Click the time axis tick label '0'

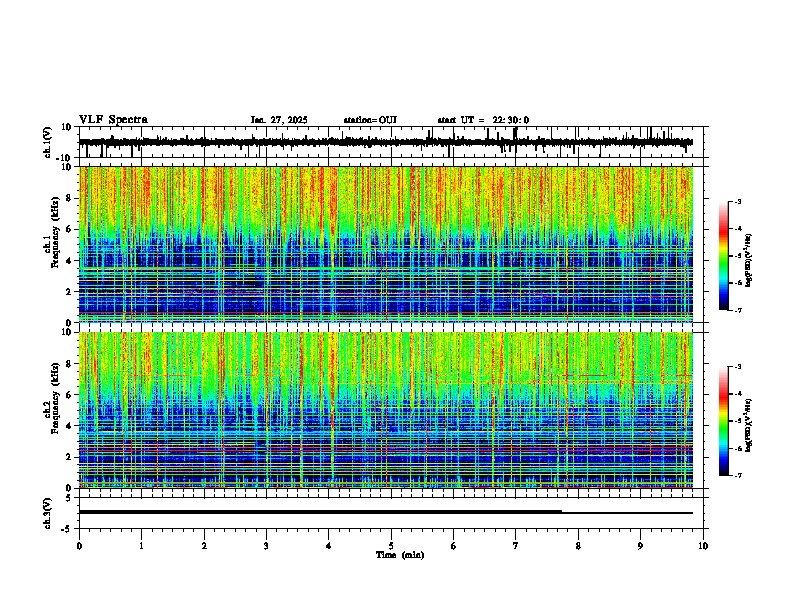79,546
